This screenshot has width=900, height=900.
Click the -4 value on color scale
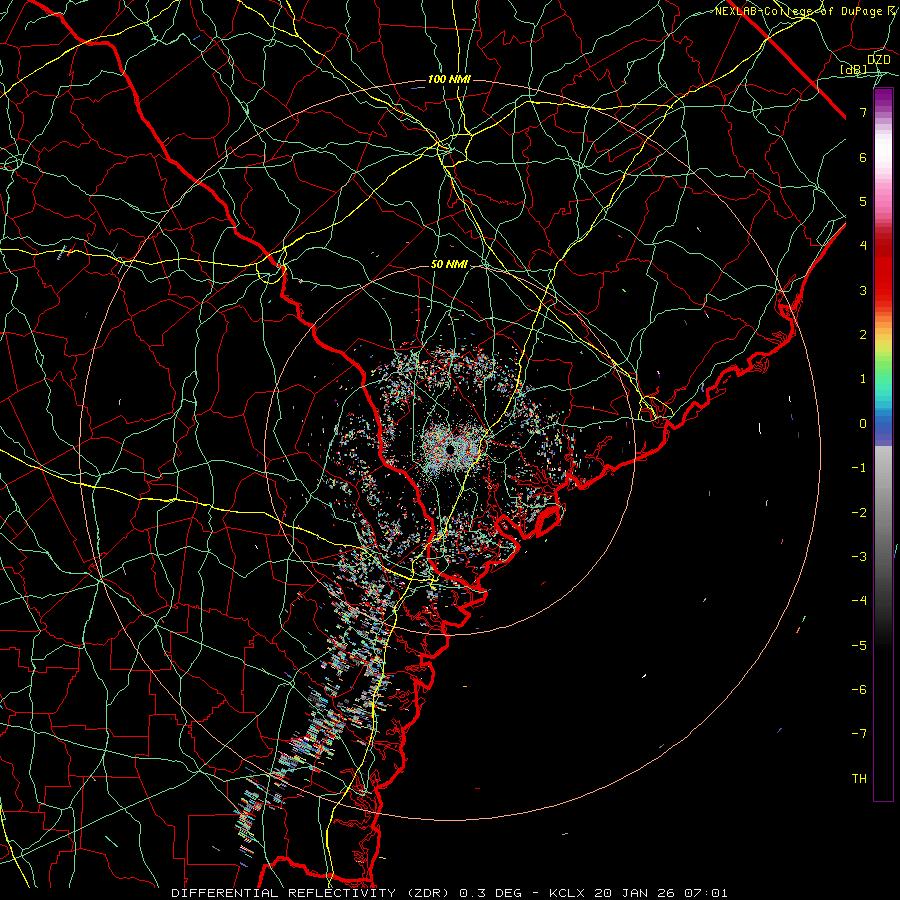[x=859, y=601]
